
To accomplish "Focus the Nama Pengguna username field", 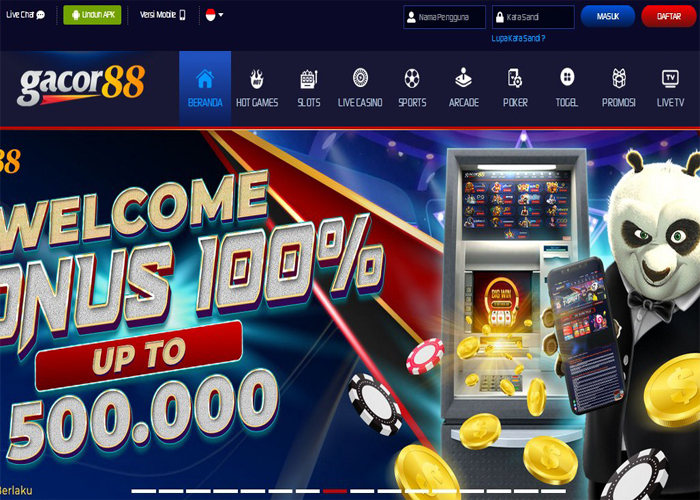I will tap(445, 17).
